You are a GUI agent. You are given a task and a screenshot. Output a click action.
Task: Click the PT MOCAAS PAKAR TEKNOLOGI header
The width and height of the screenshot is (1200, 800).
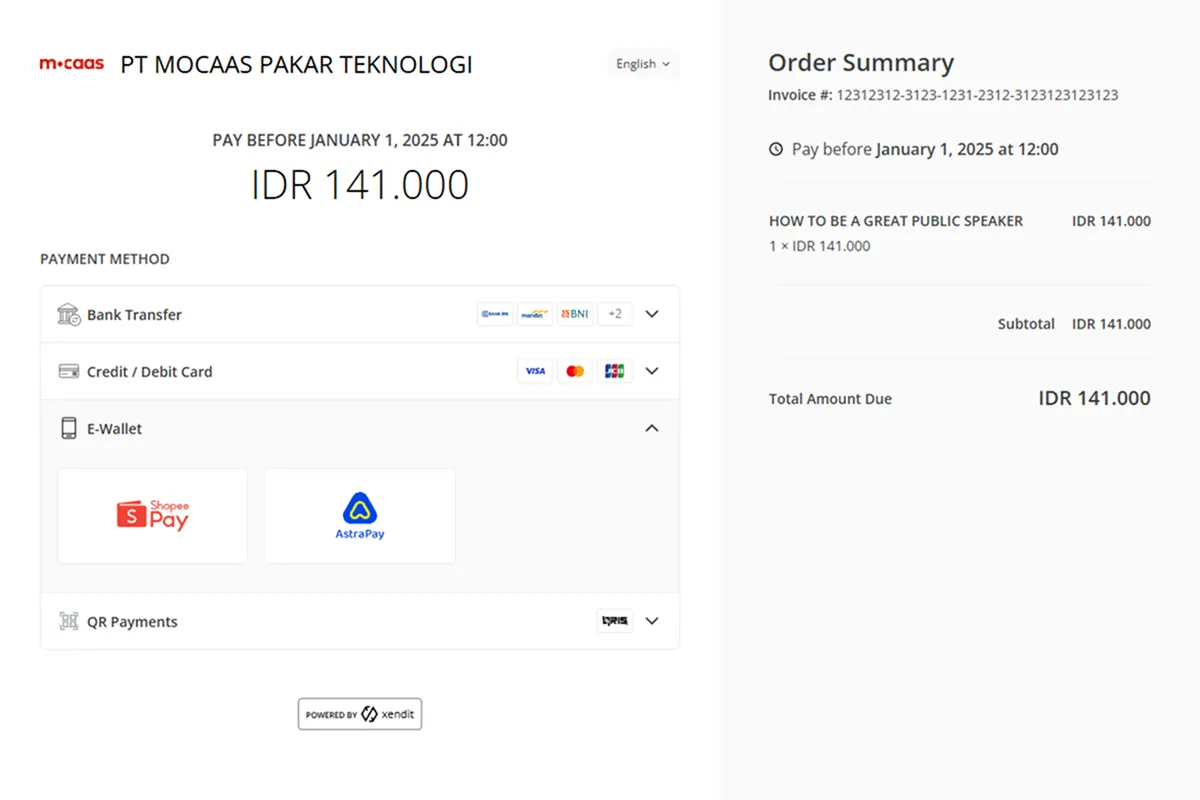(x=295, y=64)
